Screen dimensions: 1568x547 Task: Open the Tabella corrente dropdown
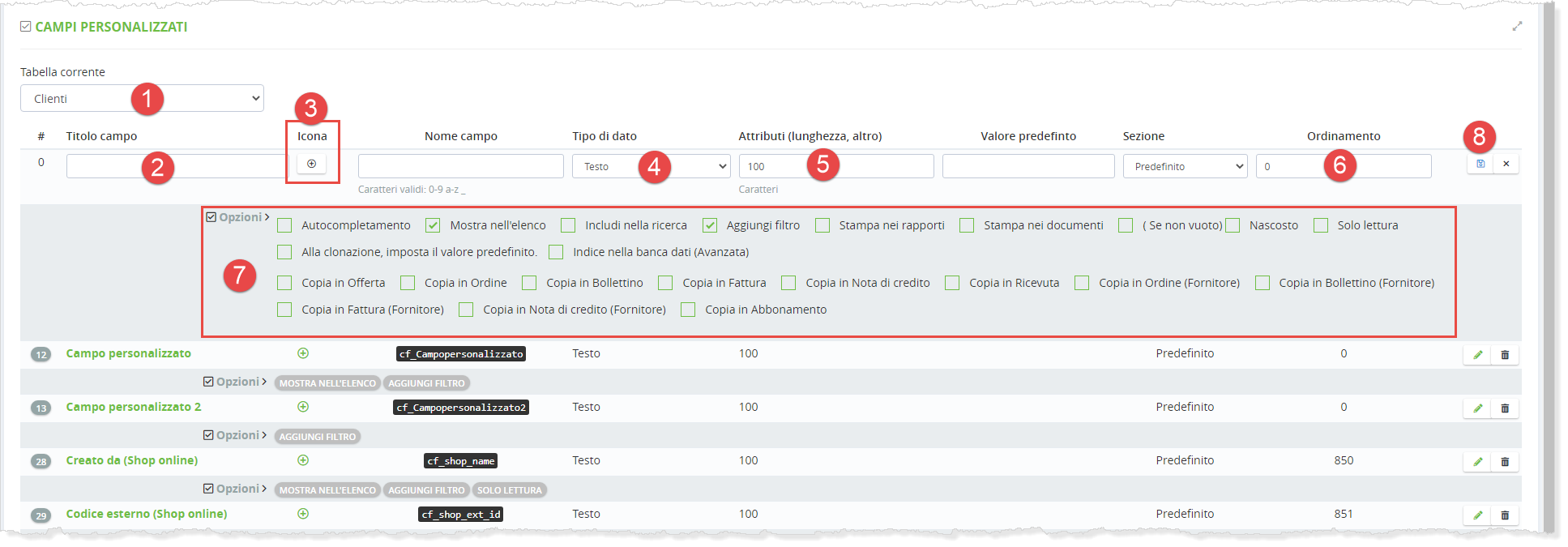click(x=142, y=99)
